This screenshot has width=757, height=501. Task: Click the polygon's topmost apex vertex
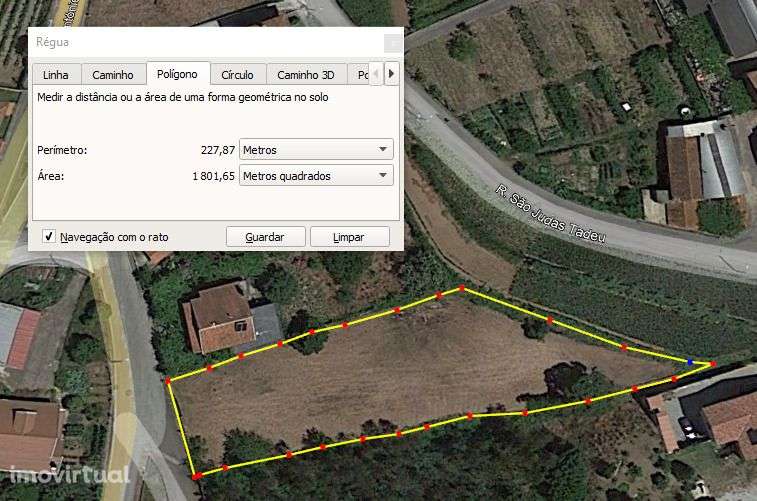pos(462,288)
